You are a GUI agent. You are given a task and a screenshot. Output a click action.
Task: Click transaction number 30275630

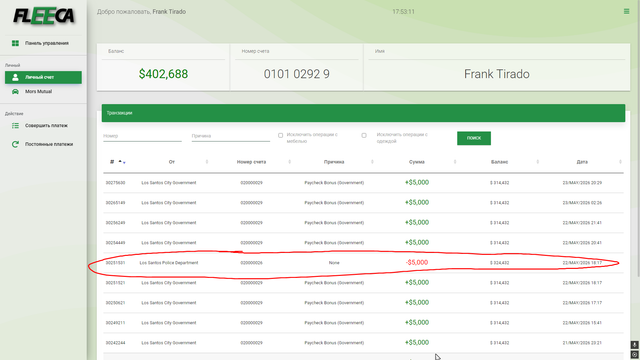click(116, 183)
